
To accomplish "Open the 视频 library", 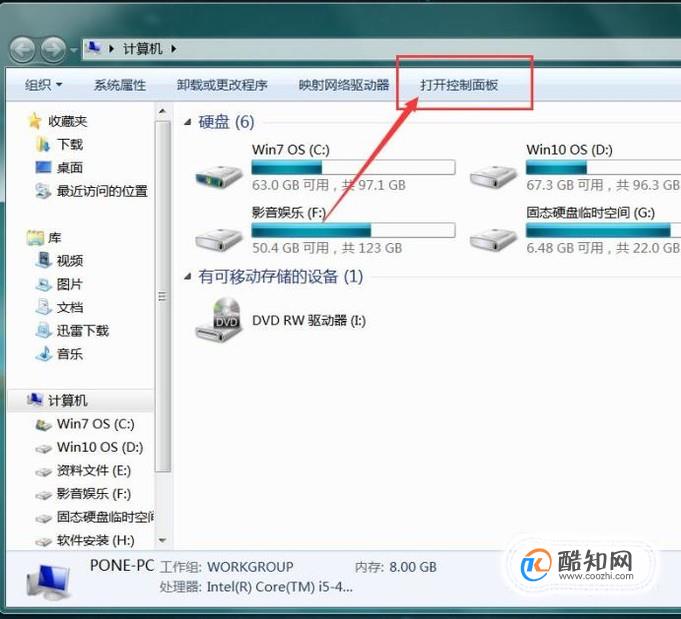I will click(x=69, y=261).
